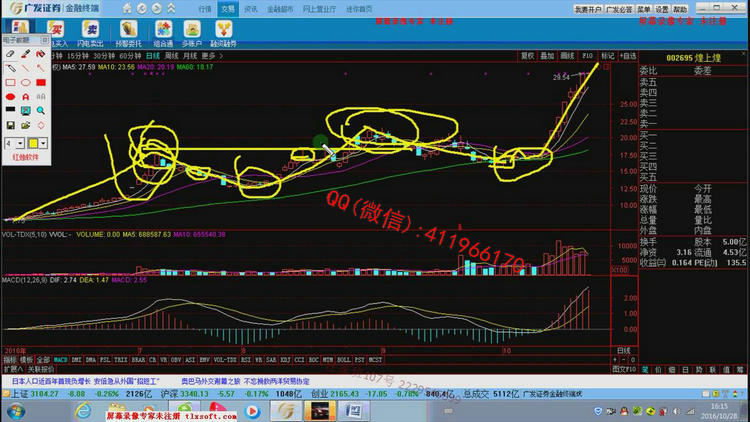Open the 金融超市 tab
Screen dimensions: 750x422
click(x=280, y=9)
